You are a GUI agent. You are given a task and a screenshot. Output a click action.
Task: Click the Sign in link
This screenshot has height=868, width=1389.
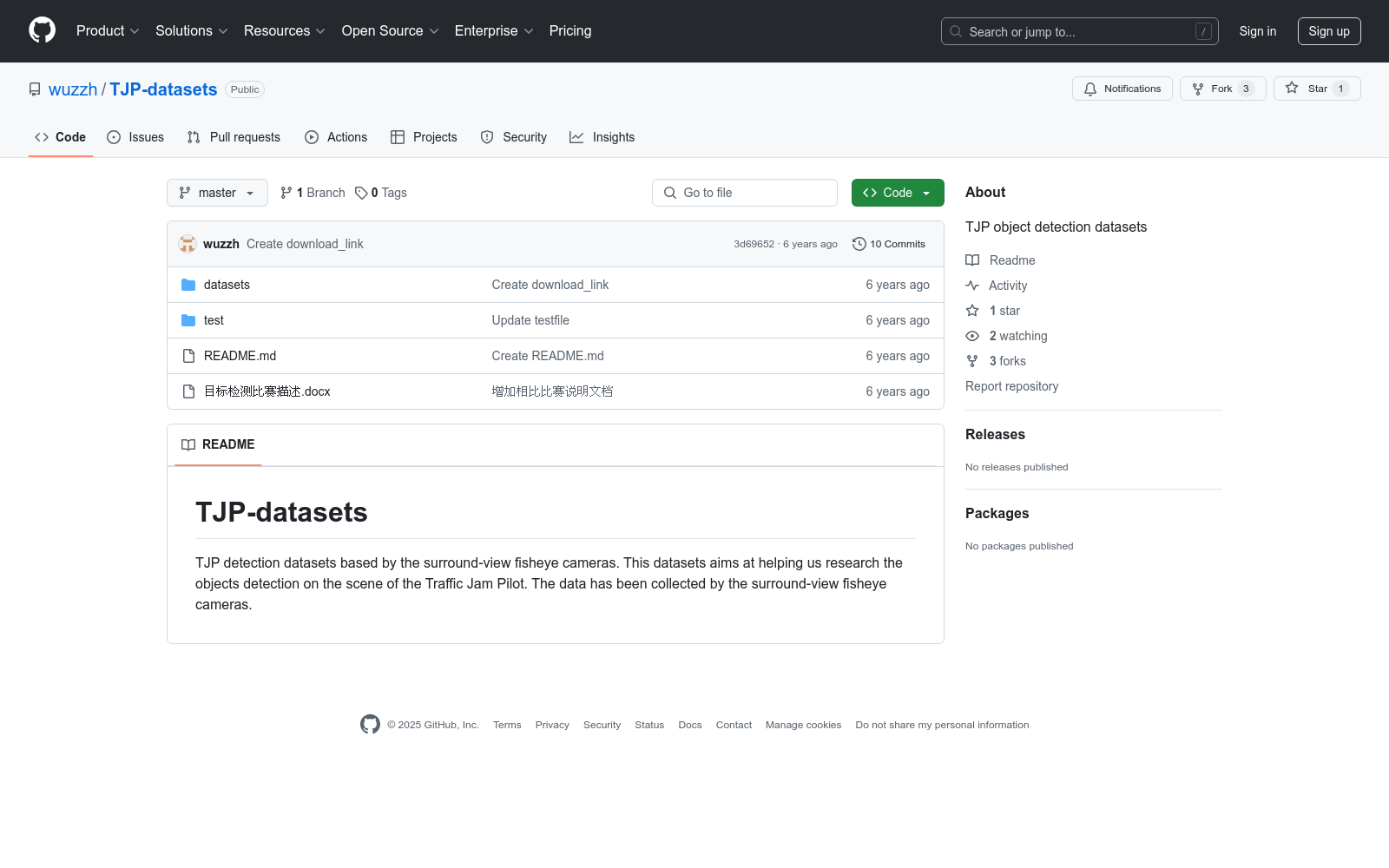coord(1258,31)
